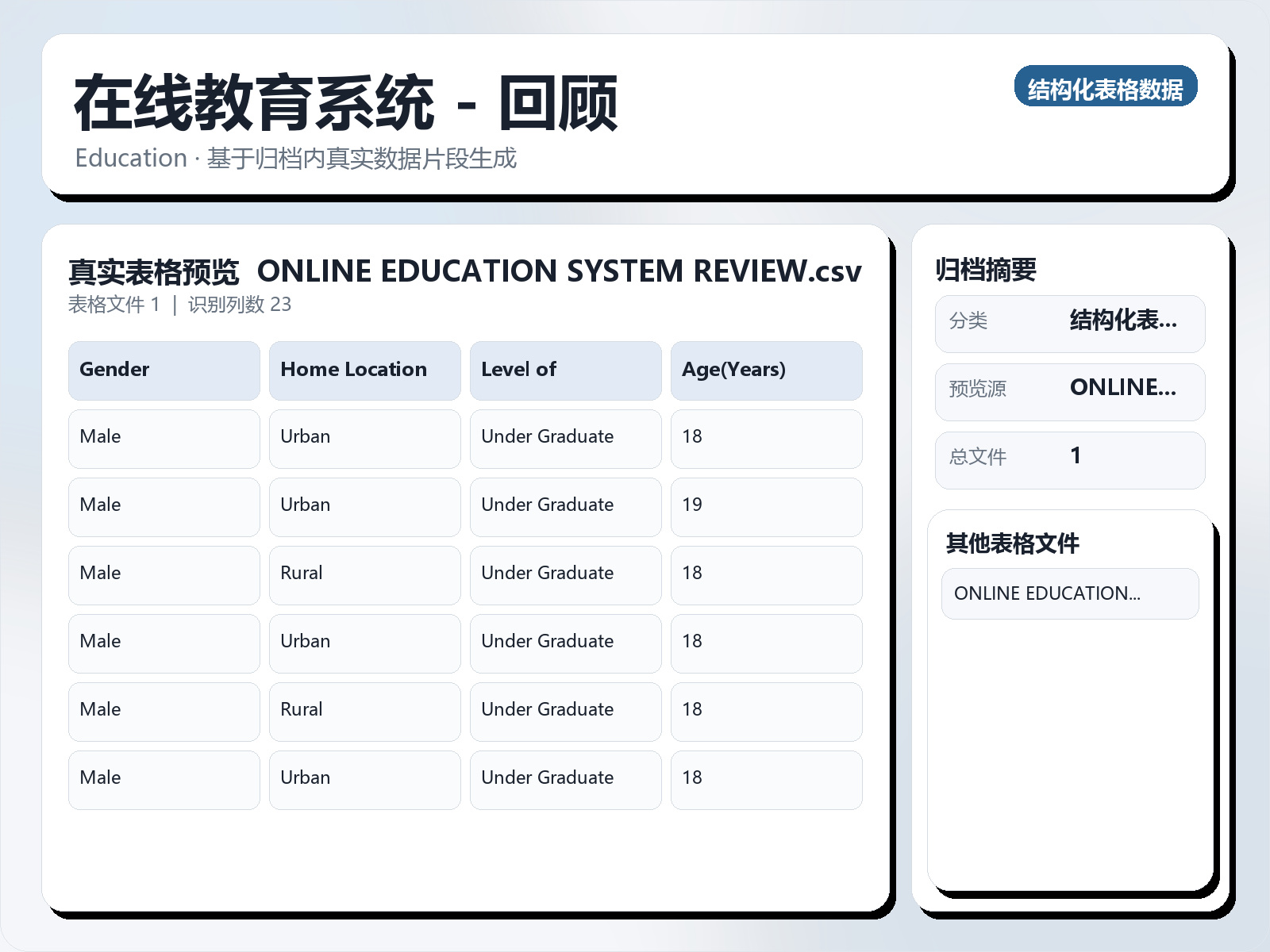Image resolution: width=1270 pixels, height=952 pixels.
Task: Click the Gender column header
Action: point(164,370)
